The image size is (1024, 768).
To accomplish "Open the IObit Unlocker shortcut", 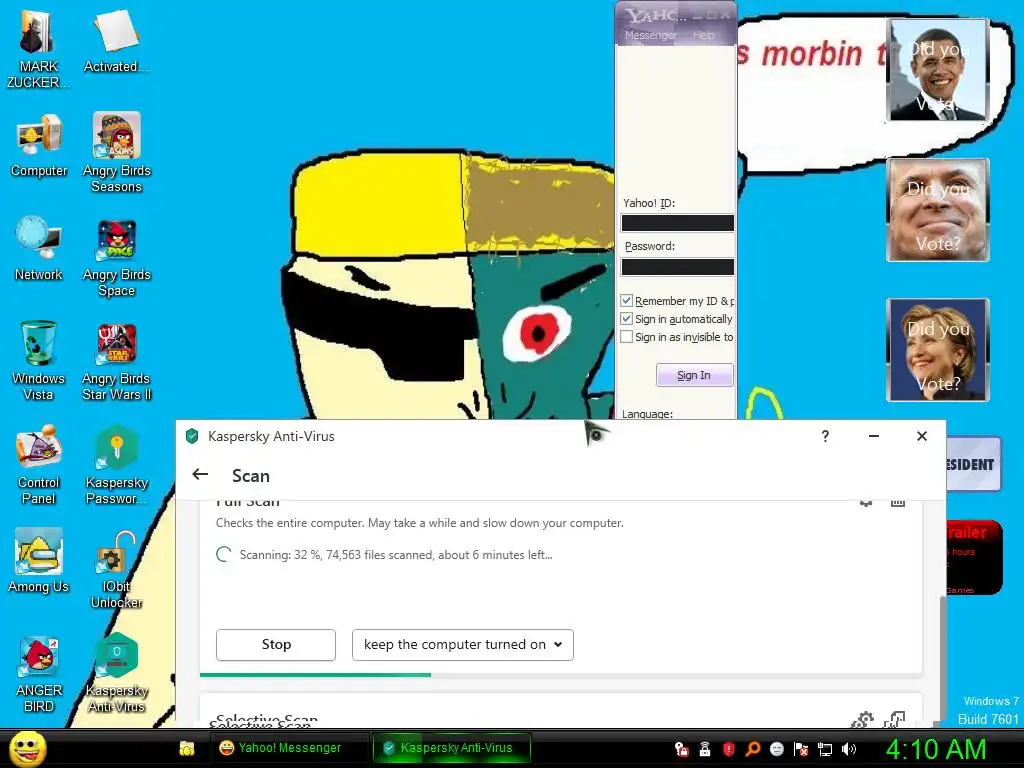I will click(x=116, y=569).
